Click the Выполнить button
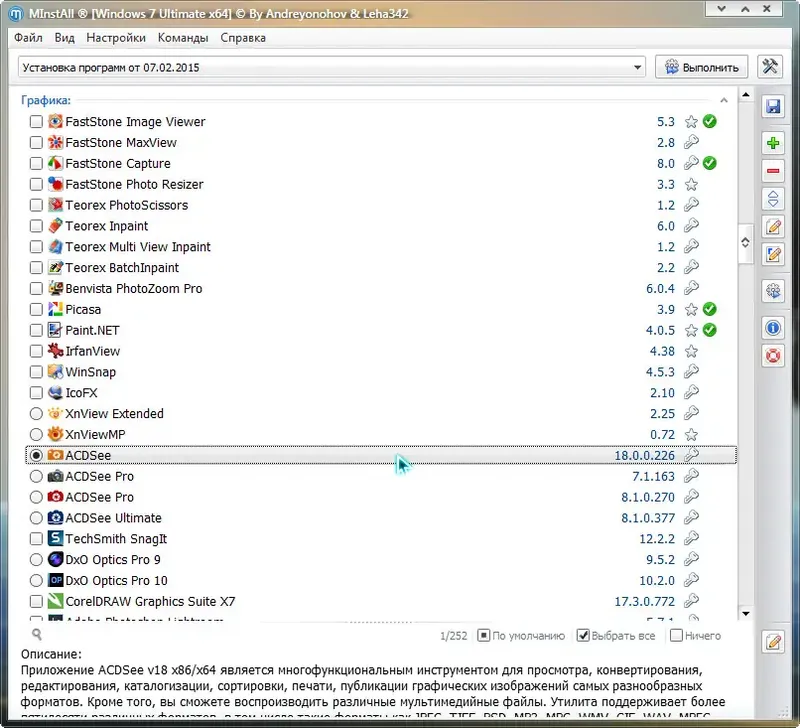Image resolution: width=800 pixels, height=728 pixels. coord(702,67)
